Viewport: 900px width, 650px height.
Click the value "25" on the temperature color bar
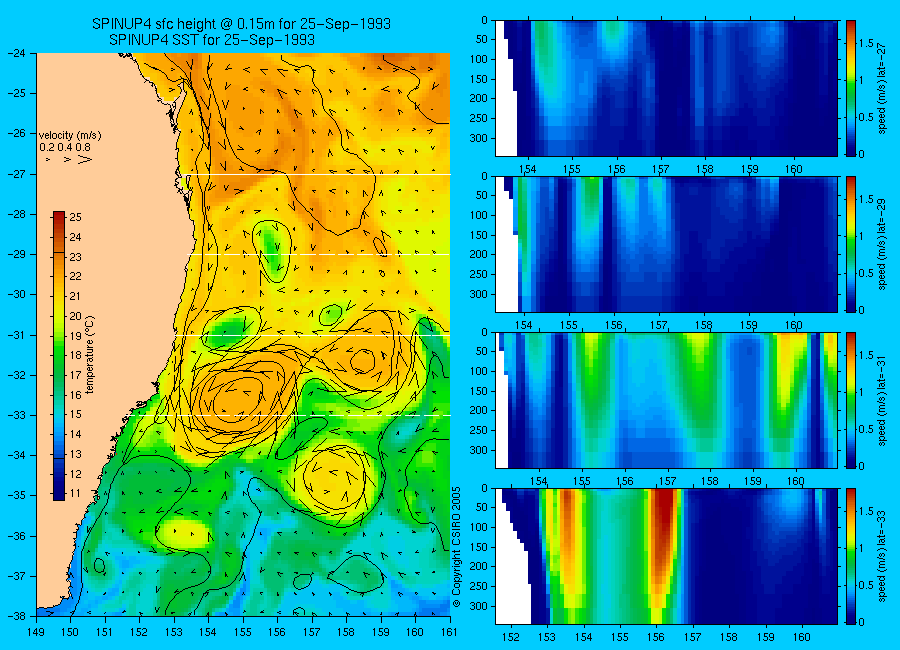(75, 217)
